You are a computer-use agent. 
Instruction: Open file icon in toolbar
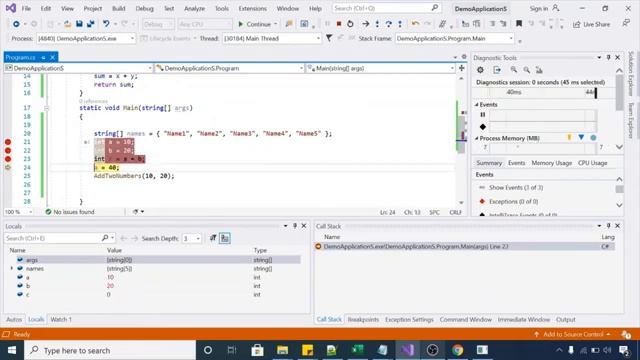click(67, 24)
